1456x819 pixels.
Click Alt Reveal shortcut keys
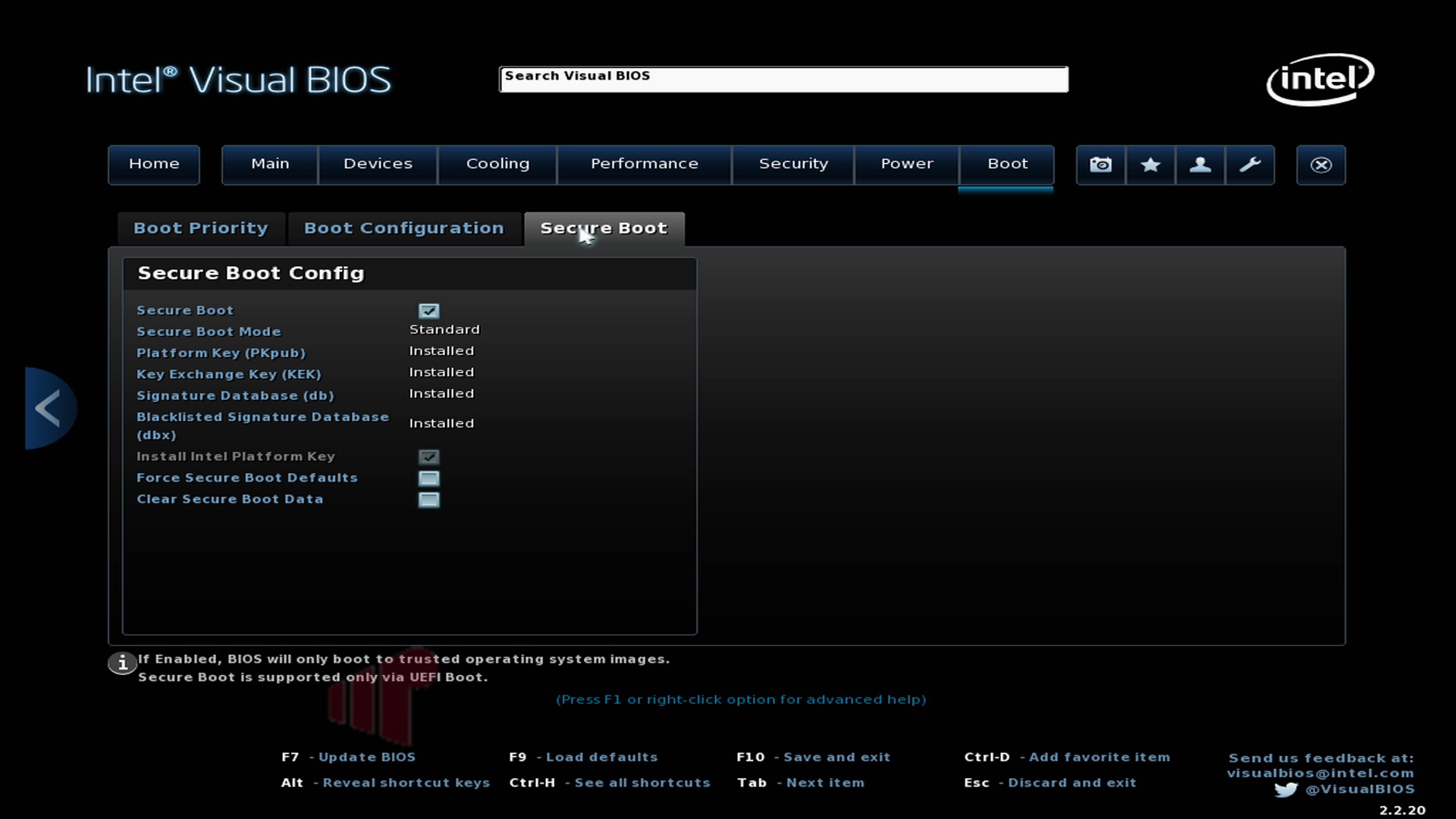coord(385,783)
